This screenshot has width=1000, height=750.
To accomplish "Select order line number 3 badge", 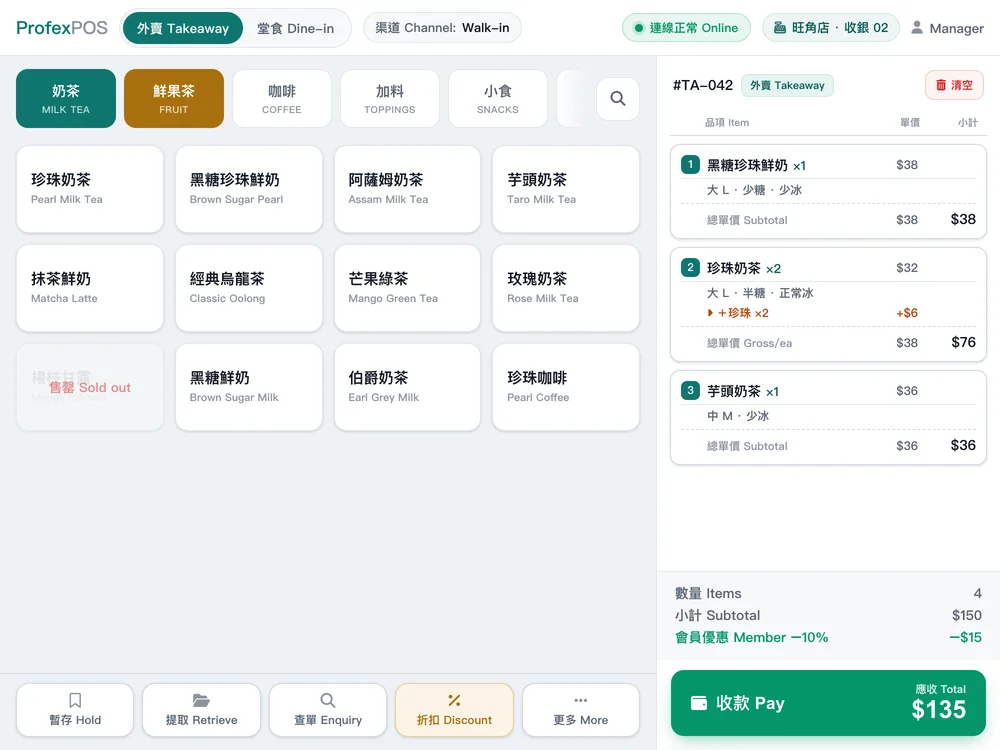I will click(x=690, y=390).
